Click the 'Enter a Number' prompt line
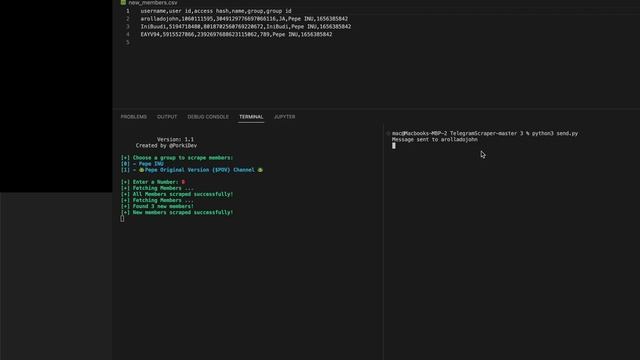 (153, 182)
